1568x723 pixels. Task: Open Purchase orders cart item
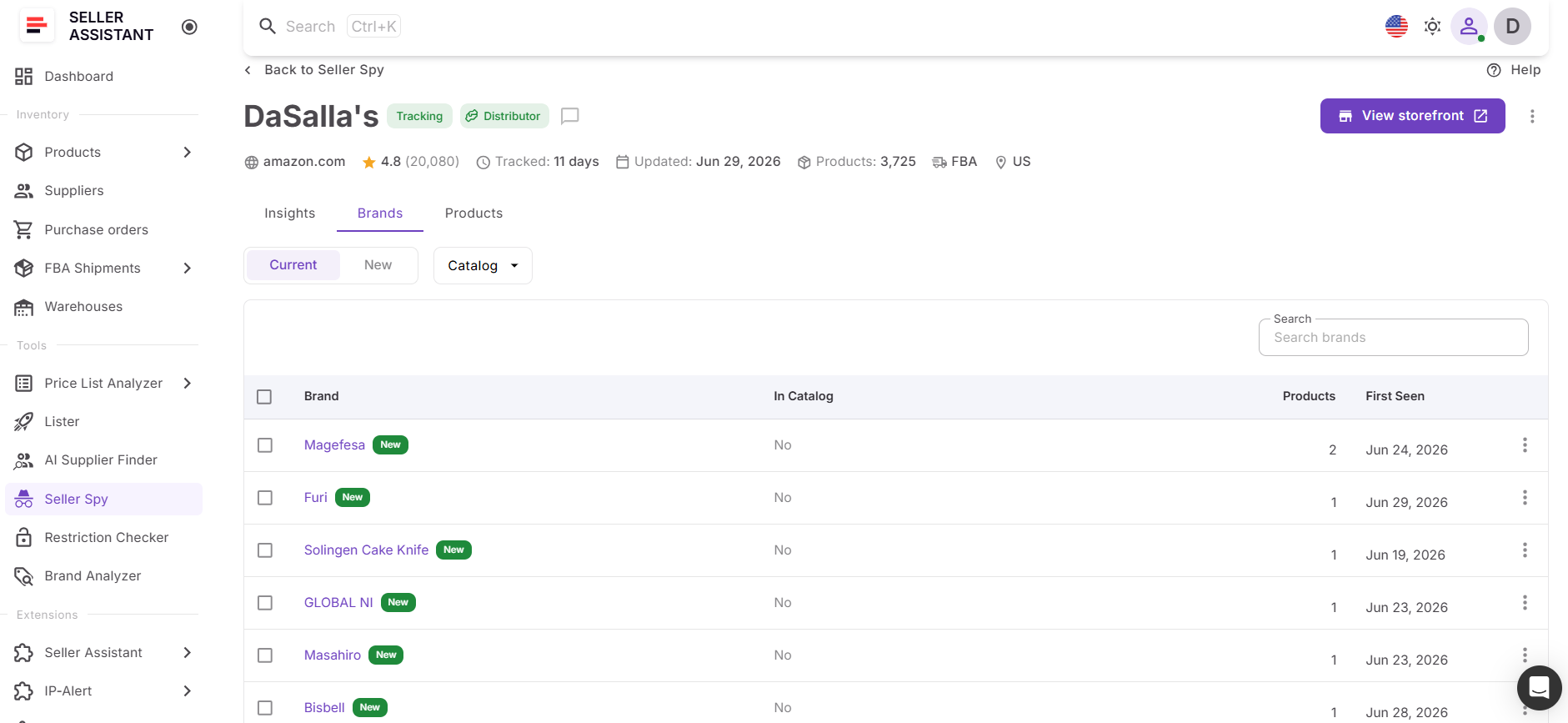(103, 229)
